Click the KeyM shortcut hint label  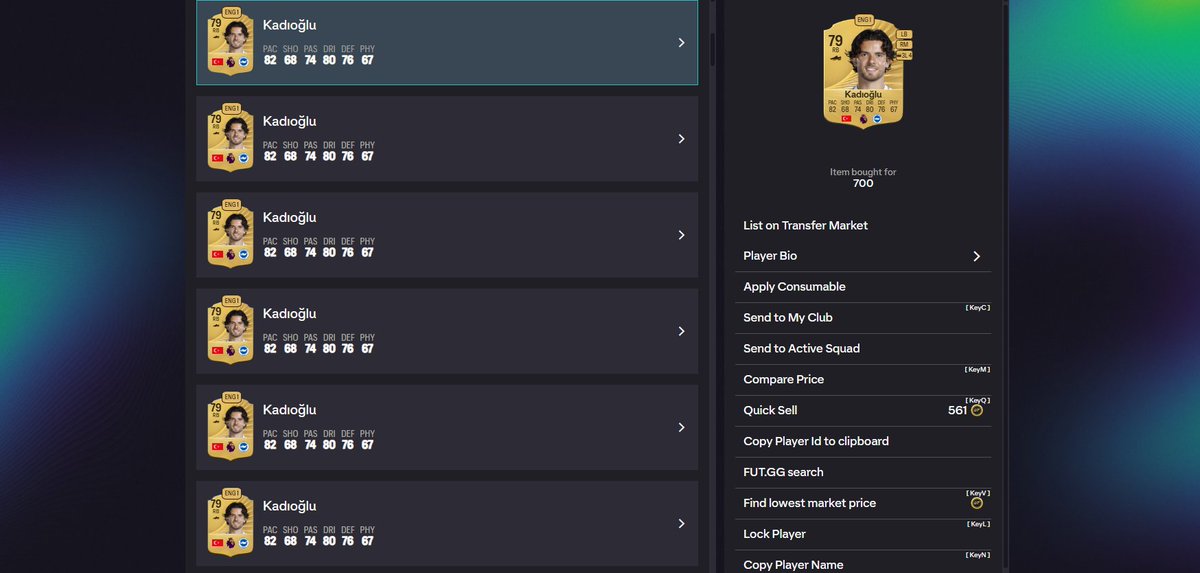pyautogui.click(x=977, y=370)
